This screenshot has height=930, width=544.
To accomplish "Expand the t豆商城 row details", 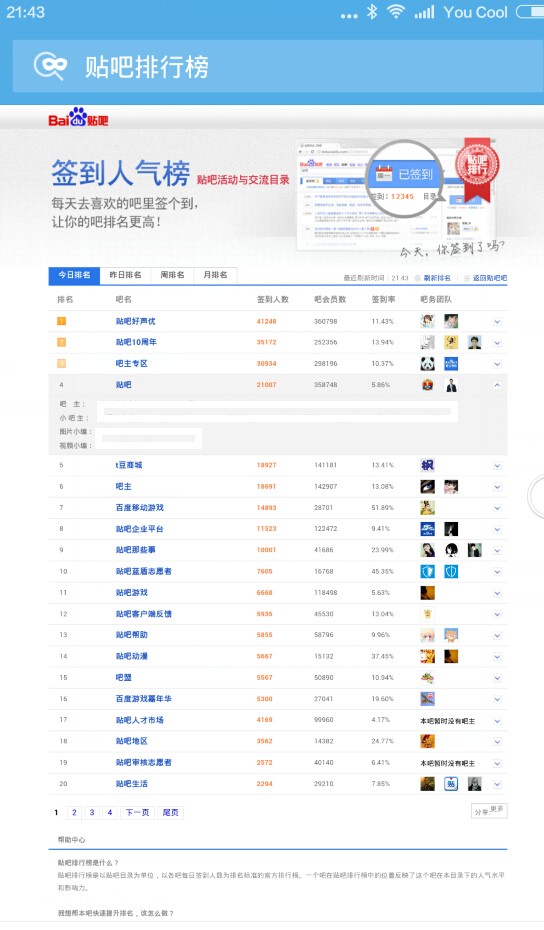I will point(497,466).
